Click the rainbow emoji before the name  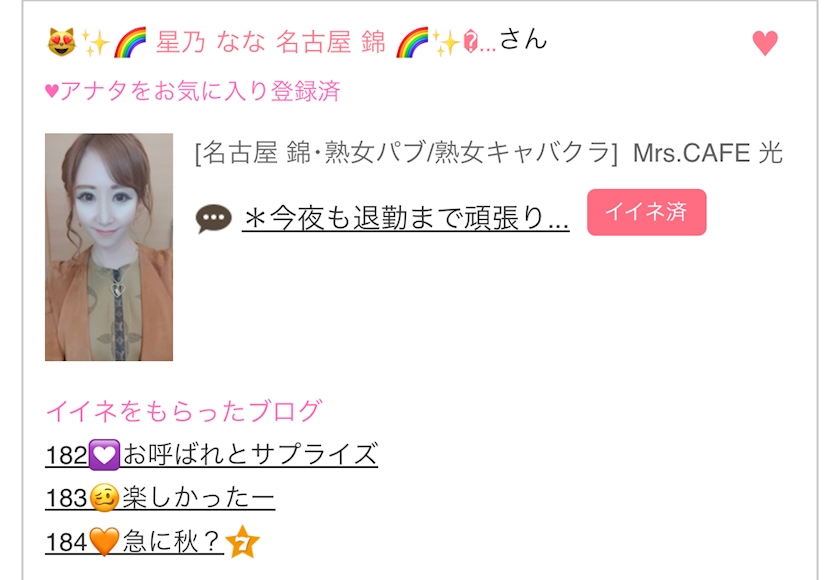[x=130, y=42]
